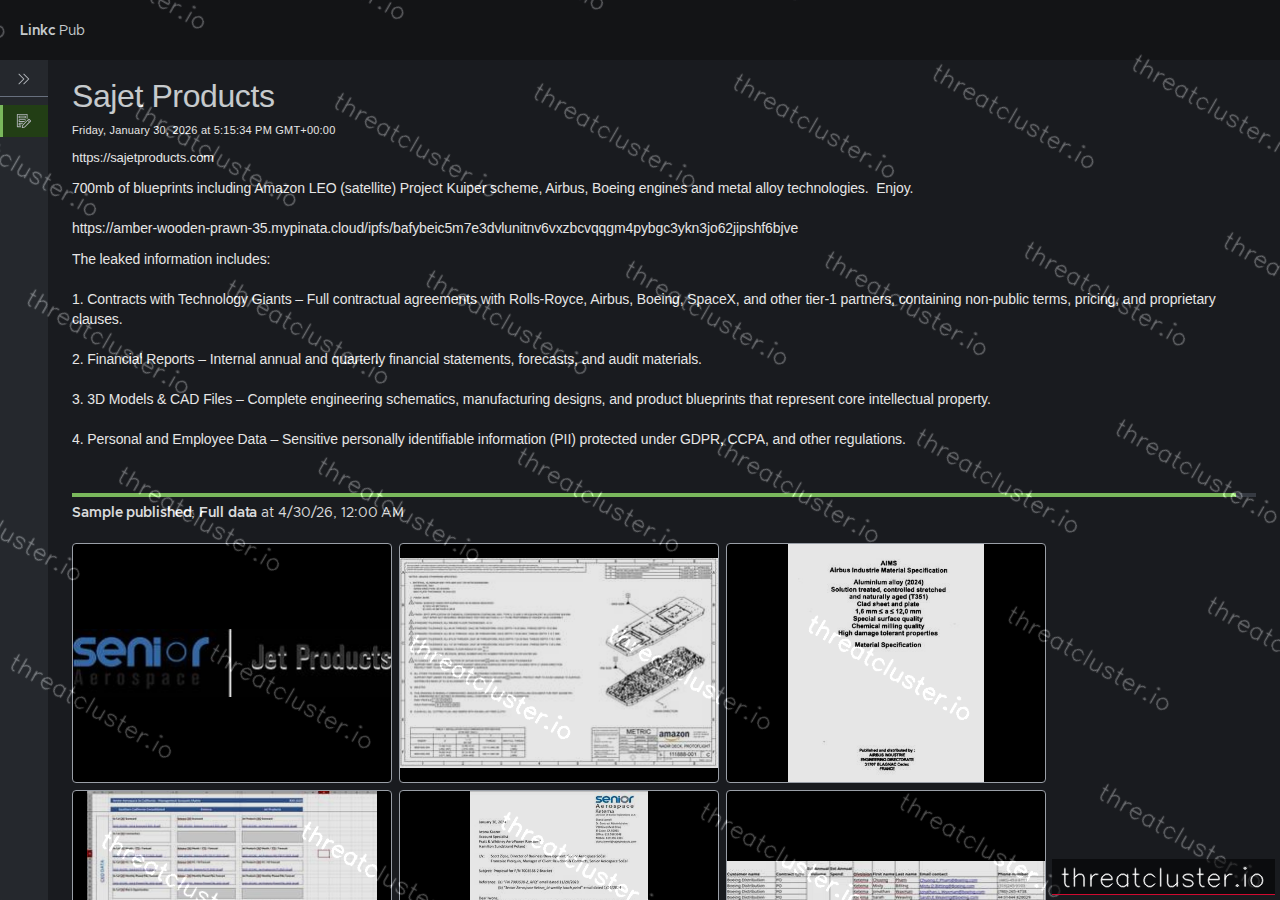Open the spreadsheet thumbnail in the second row
Image resolution: width=1280 pixels, height=900 pixels.
pyautogui.click(x=232, y=845)
